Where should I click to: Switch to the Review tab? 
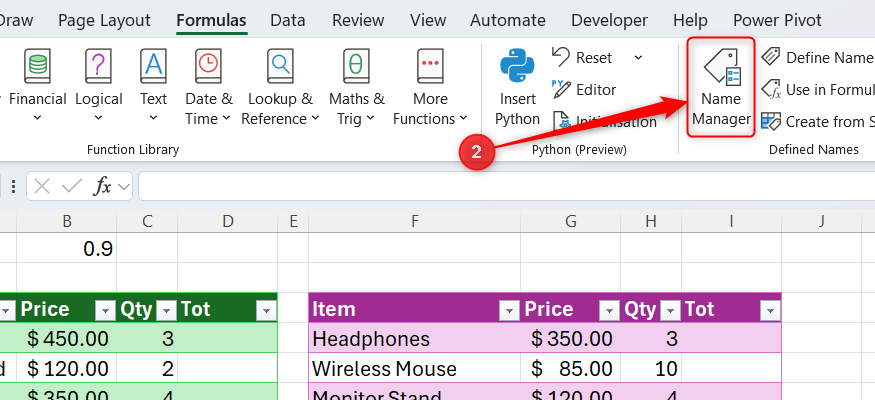pos(358,21)
